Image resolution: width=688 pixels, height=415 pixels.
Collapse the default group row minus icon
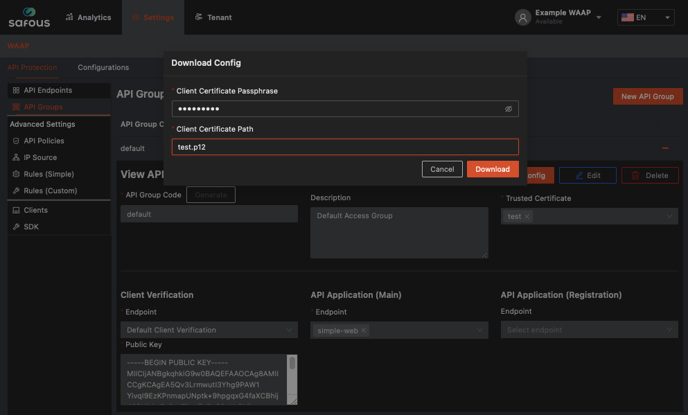coord(665,148)
